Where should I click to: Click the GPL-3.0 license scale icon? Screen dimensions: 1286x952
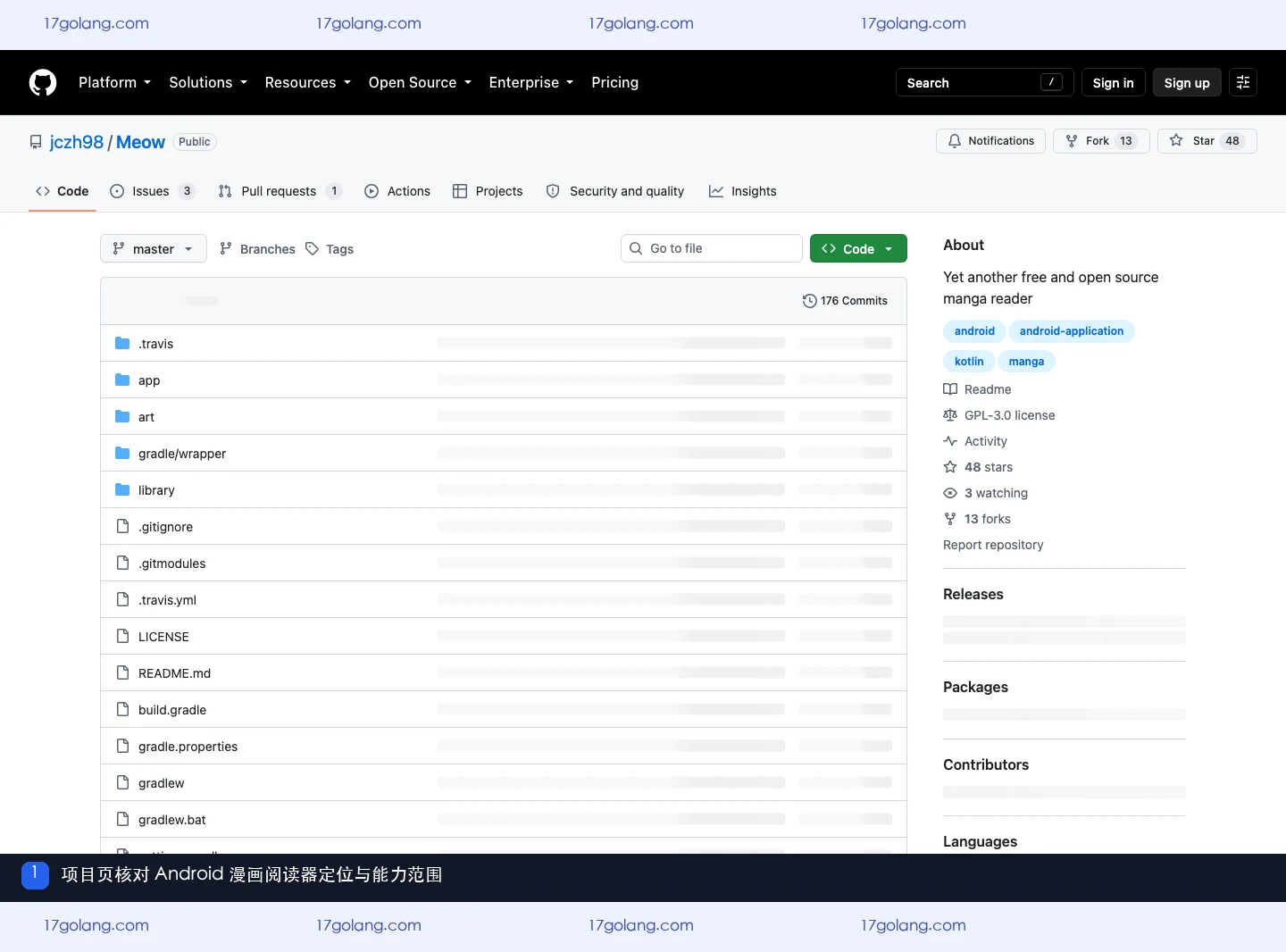click(x=950, y=415)
